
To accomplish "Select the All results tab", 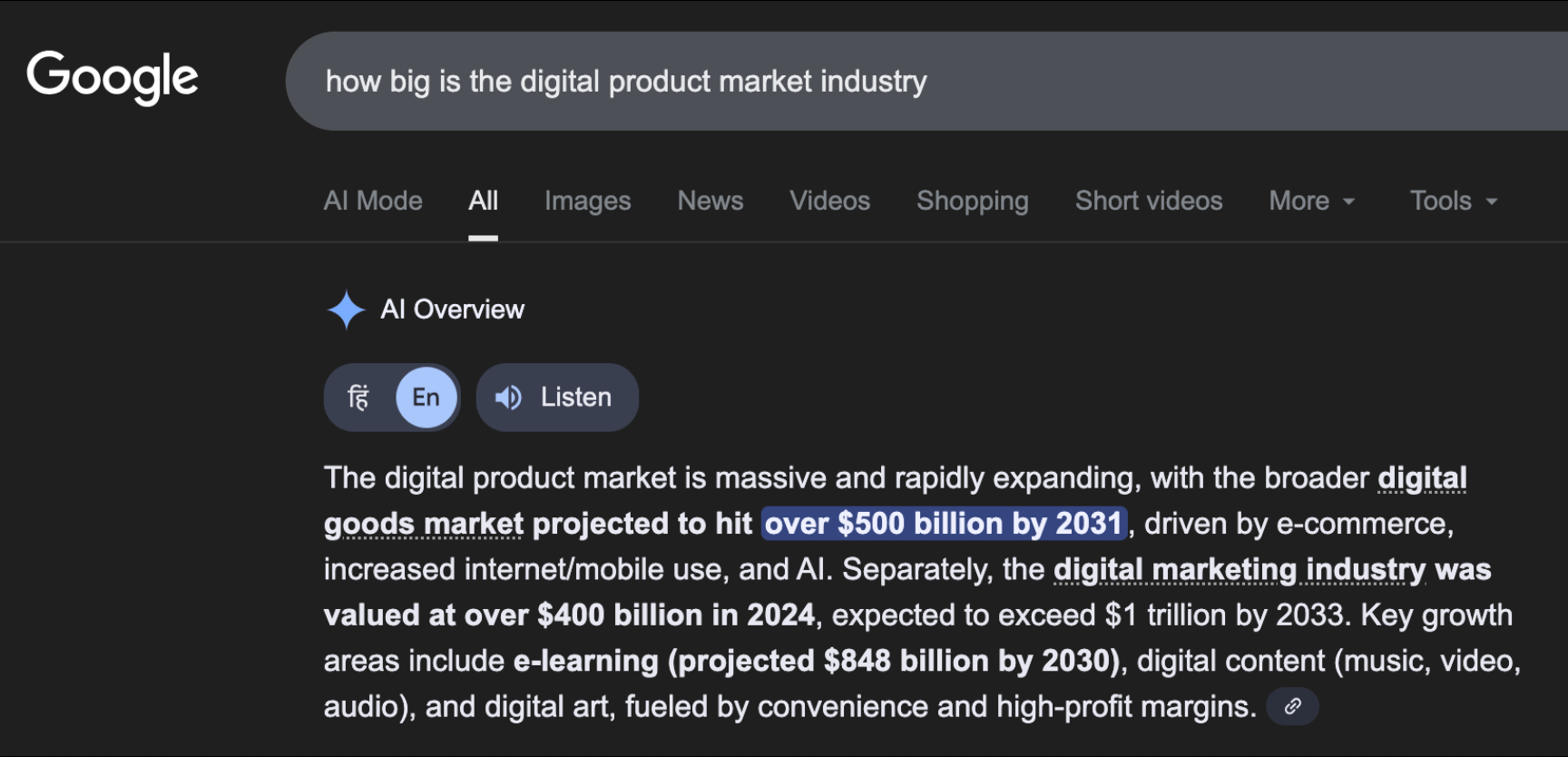I will point(483,201).
